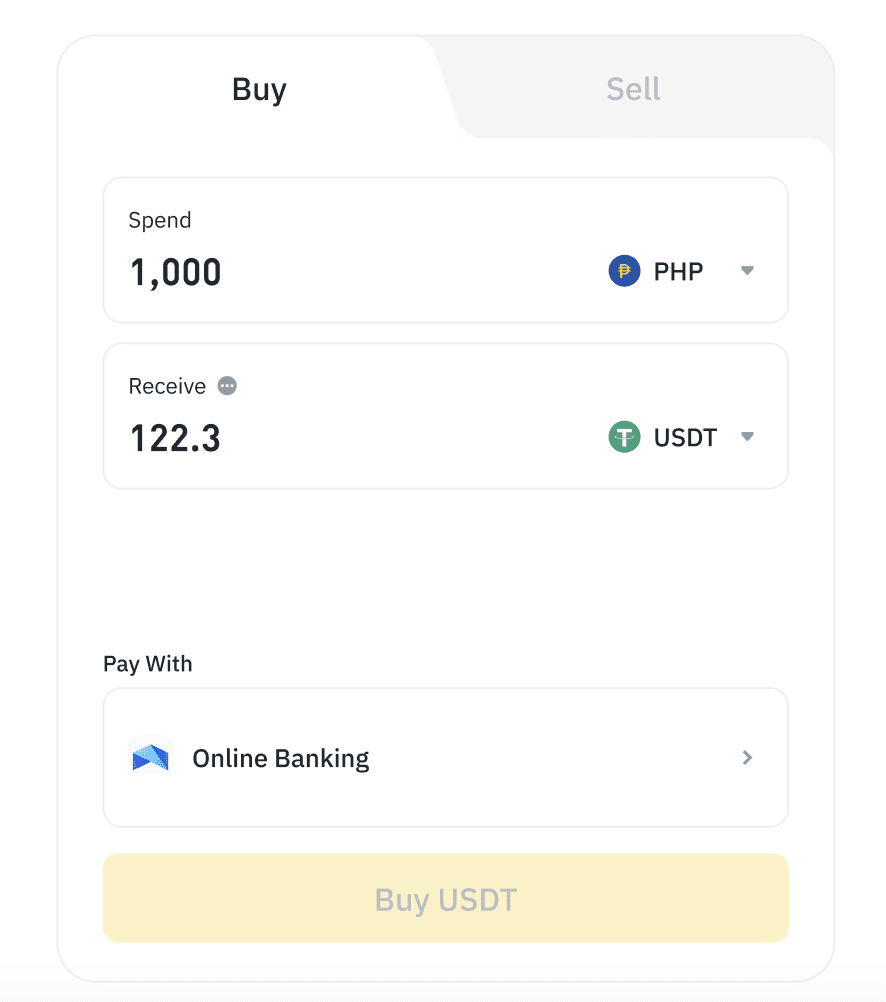The height and width of the screenshot is (1002, 886).
Task: Switch to the Sell tab
Action: (x=633, y=90)
